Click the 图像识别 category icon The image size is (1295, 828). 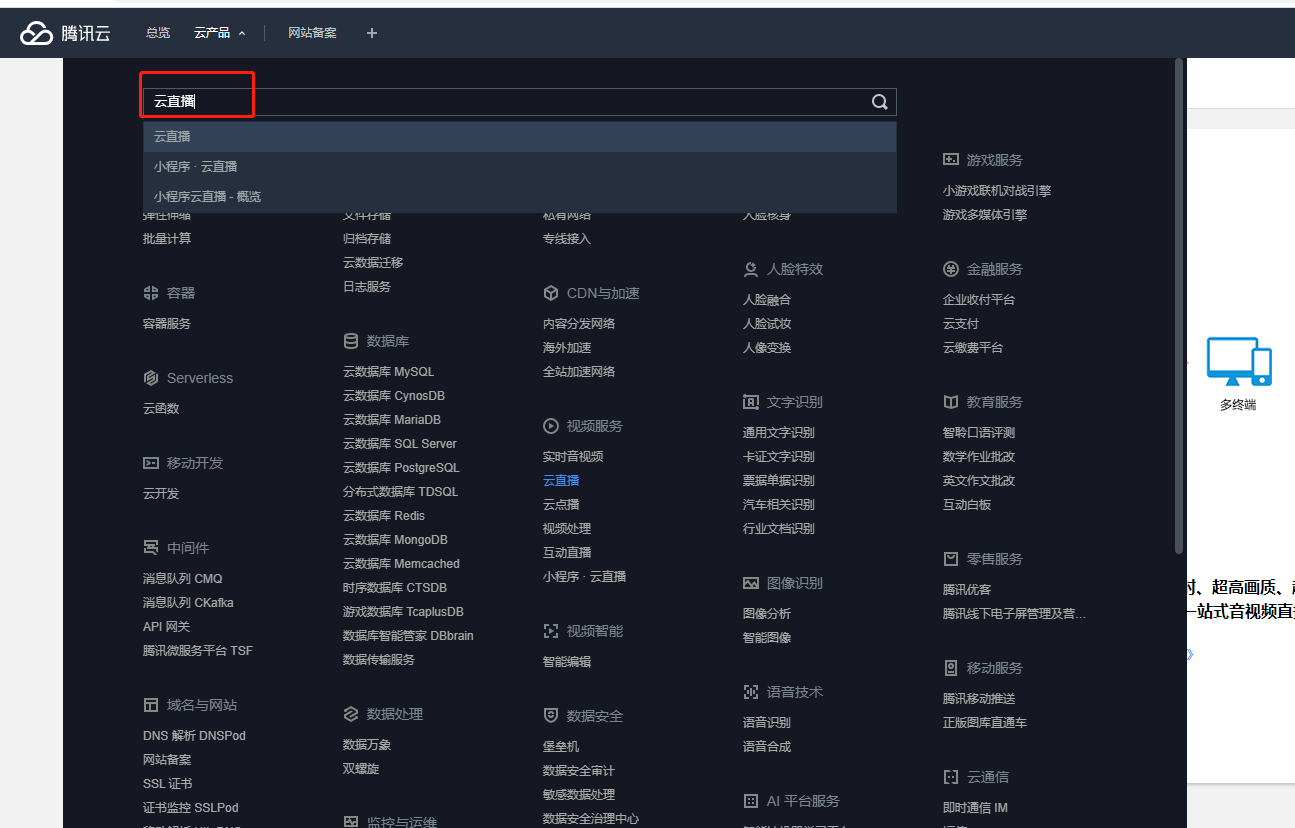click(x=751, y=583)
